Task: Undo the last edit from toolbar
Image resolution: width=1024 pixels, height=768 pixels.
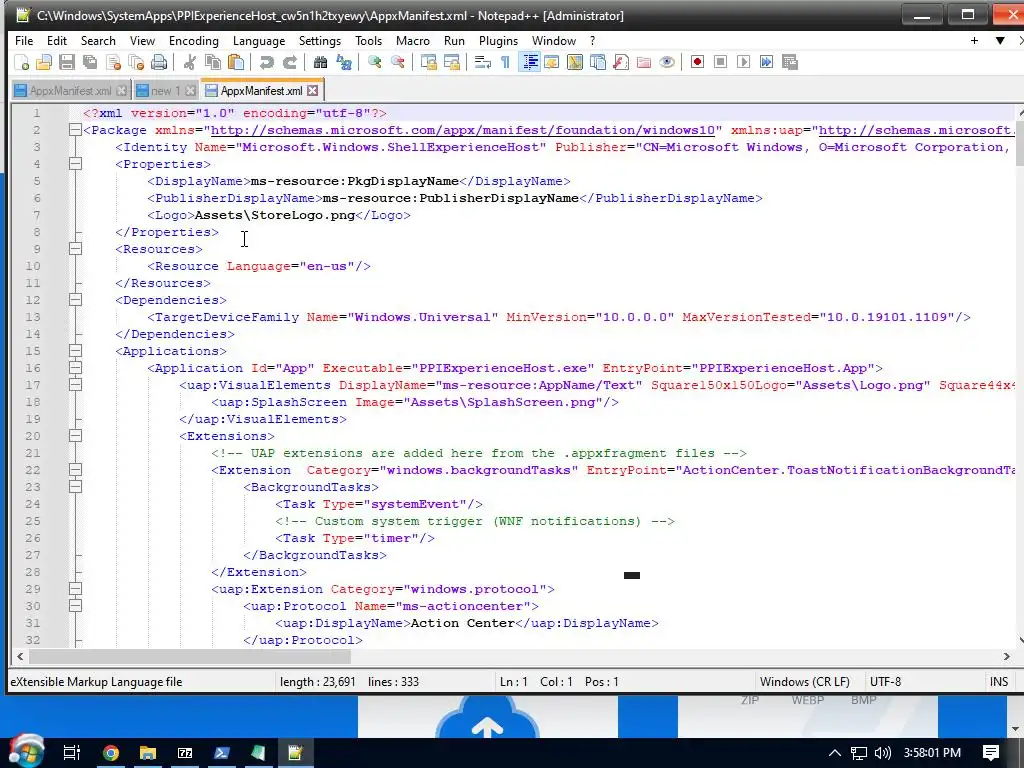Action: coord(266,62)
